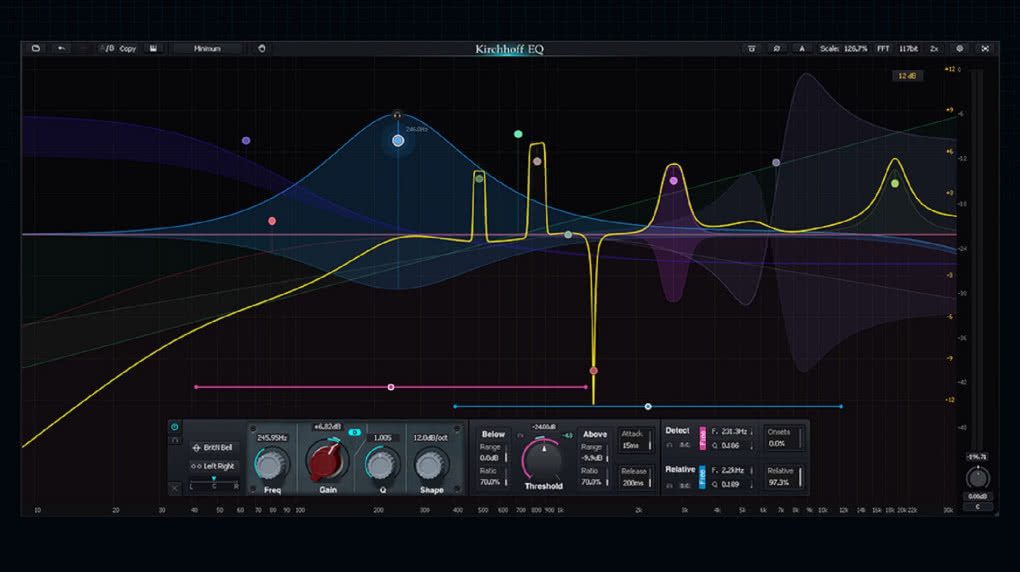
Task: Click the Relative F. 2.2kHz field
Action: (x=731, y=470)
